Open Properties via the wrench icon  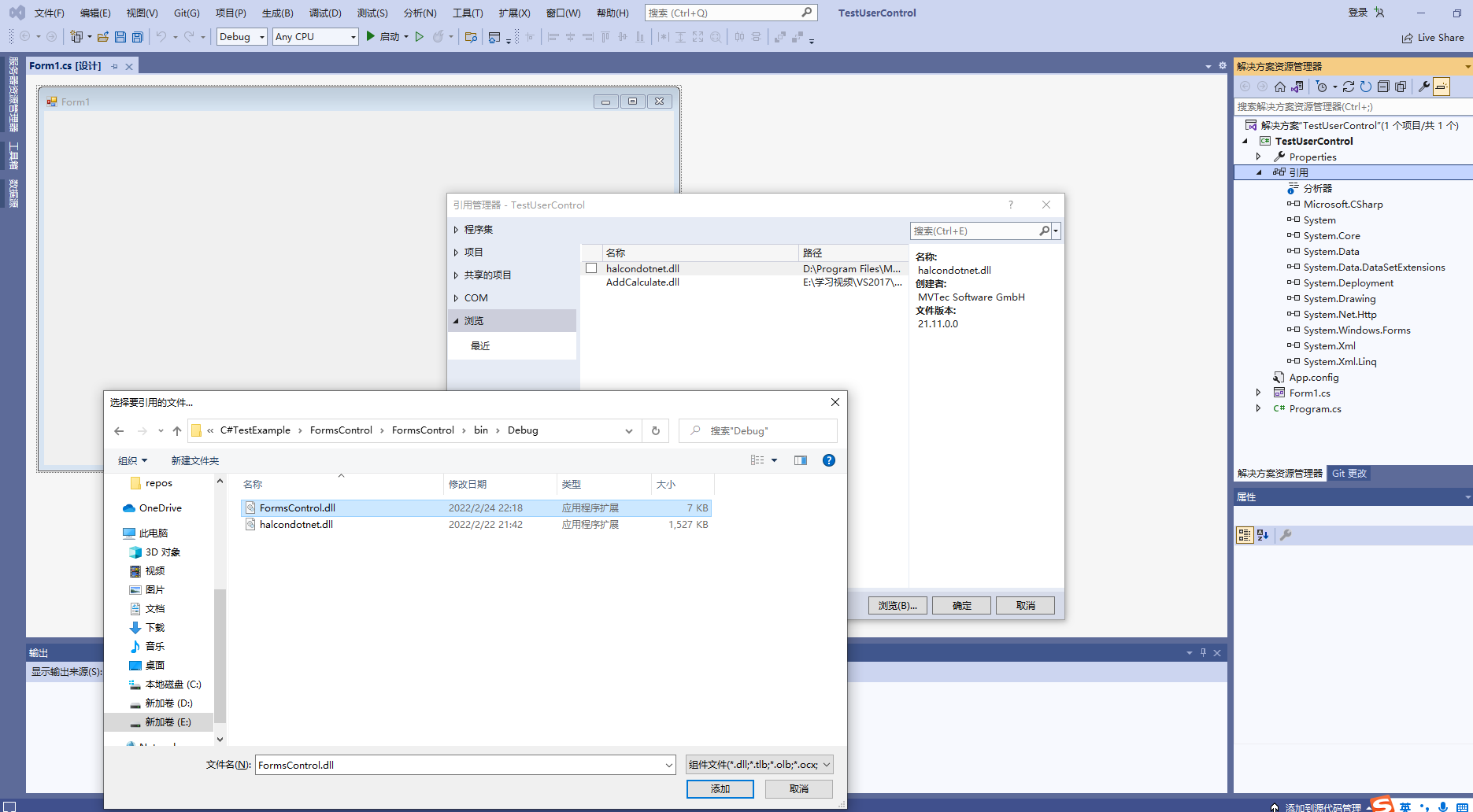[1423, 87]
